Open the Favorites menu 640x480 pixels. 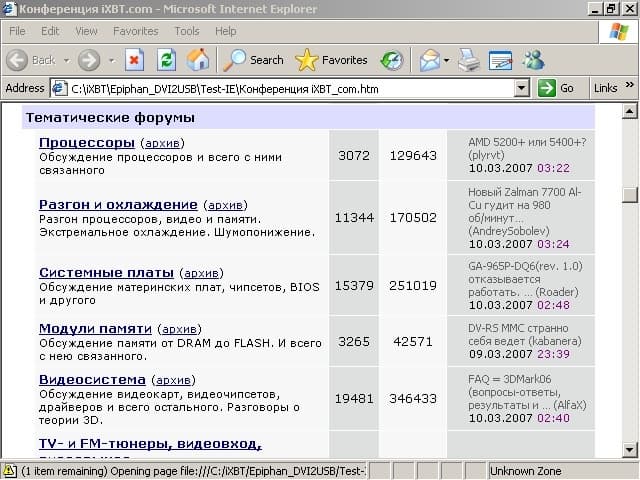coord(136,31)
